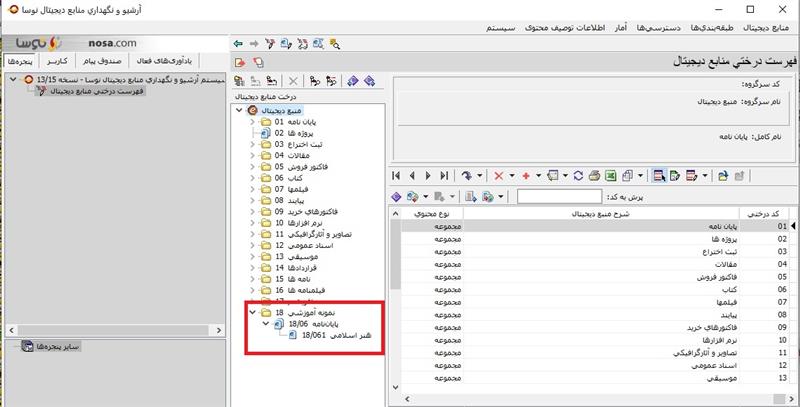Collapse the منبع دیجیتال root tree node
The image size is (800, 407).
[240, 109]
